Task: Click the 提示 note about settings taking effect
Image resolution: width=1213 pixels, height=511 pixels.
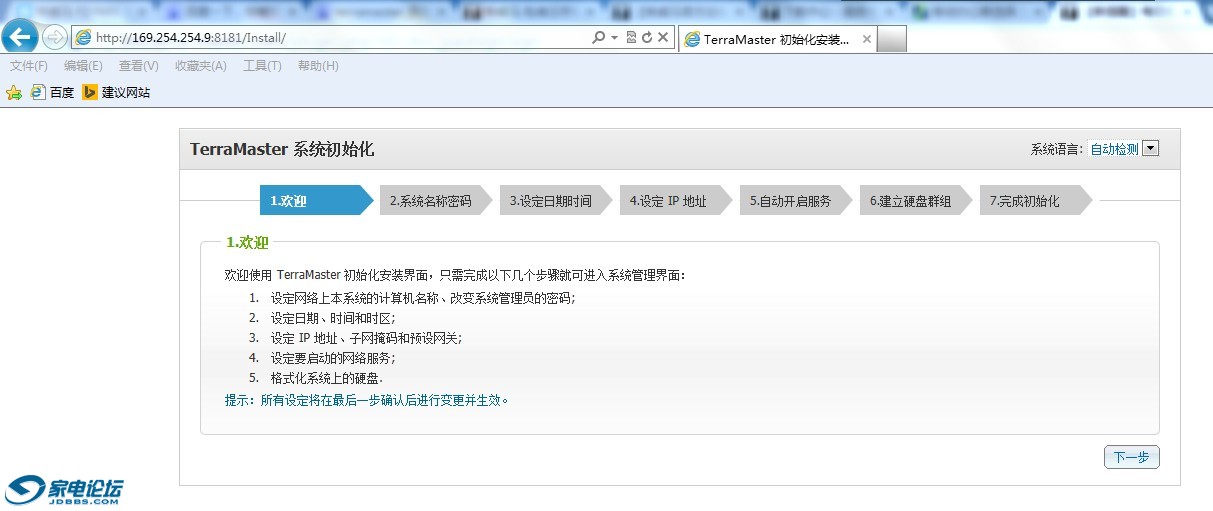Action: point(368,400)
